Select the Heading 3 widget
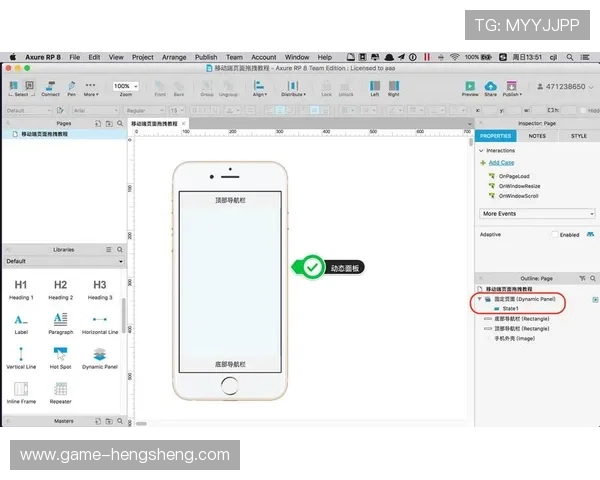This screenshot has height=480, width=600. click(x=100, y=290)
